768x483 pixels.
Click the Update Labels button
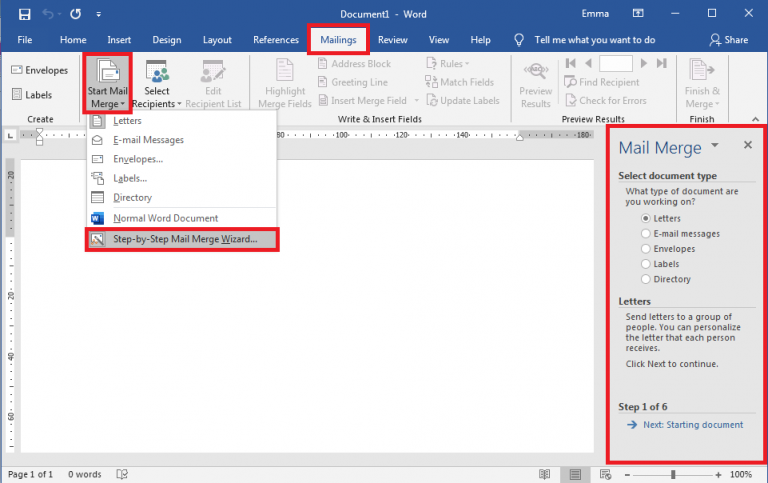pyautogui.click(x=463, y=100)
